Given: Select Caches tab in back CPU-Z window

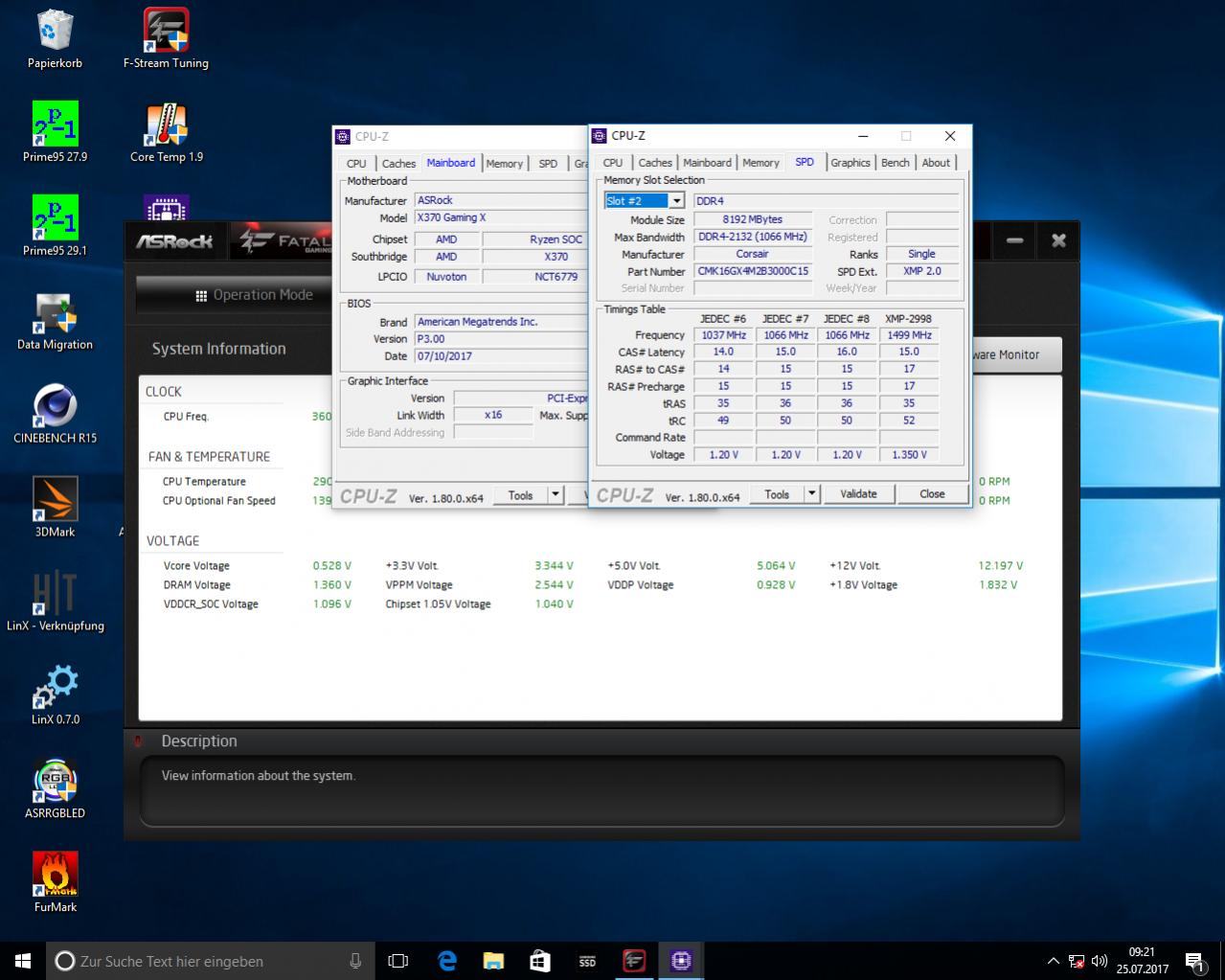Looking at the screenshot, I should pyautogui.click(x=398, y=164).
